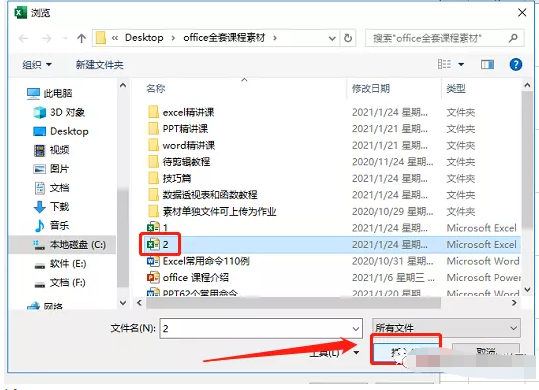Sort by the 修改日期 column header
539x390 pixels.
point(371,89)
